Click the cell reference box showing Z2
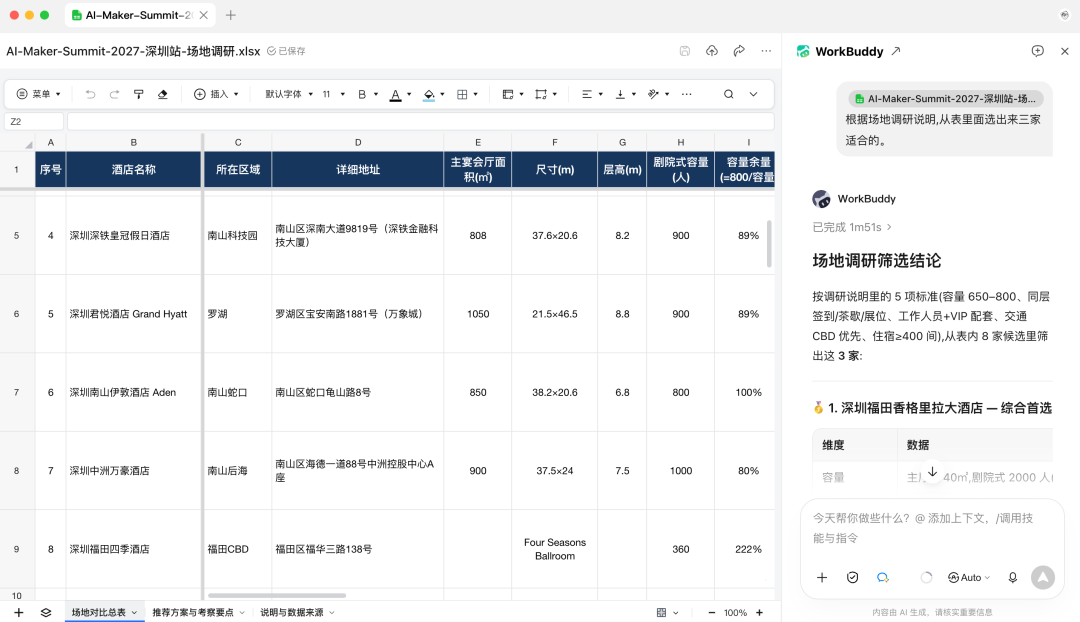 (x=34, y=121)
